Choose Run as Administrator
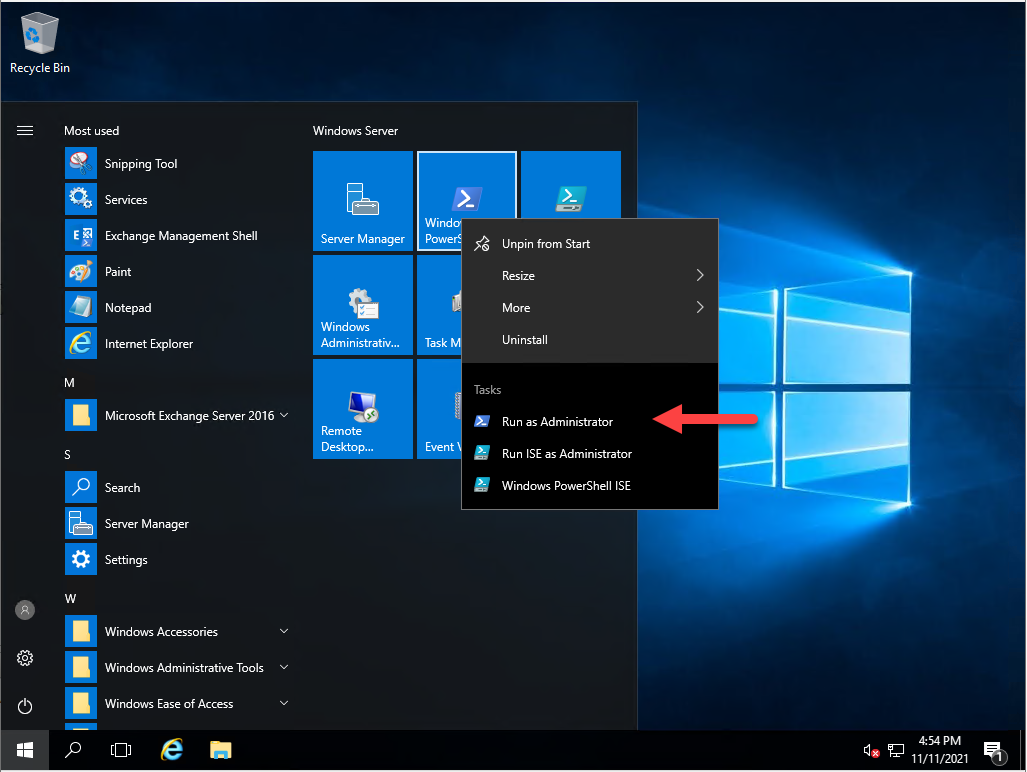Screen dimensions: 1027x772 (x=590, y=422)
